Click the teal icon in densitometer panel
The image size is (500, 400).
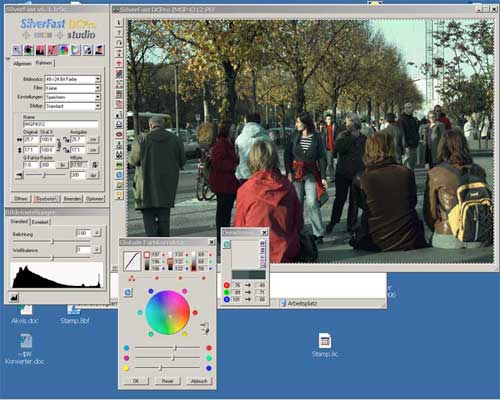[227, 244]
